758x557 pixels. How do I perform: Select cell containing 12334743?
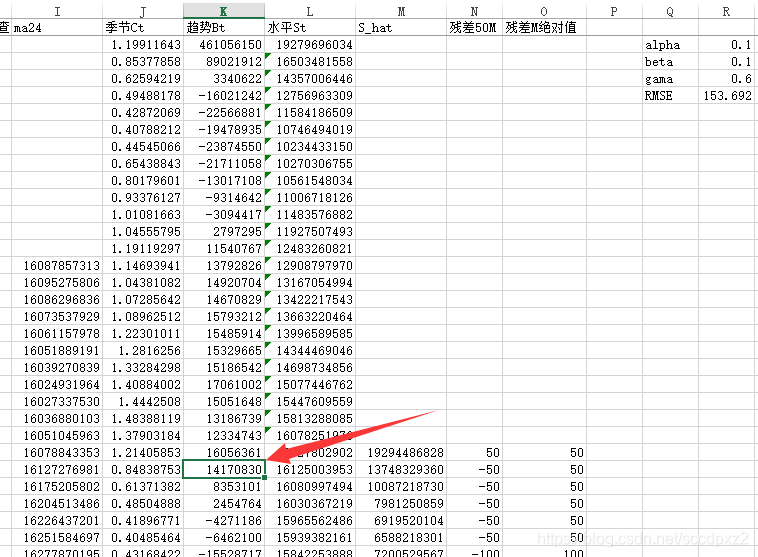(224, 435)
